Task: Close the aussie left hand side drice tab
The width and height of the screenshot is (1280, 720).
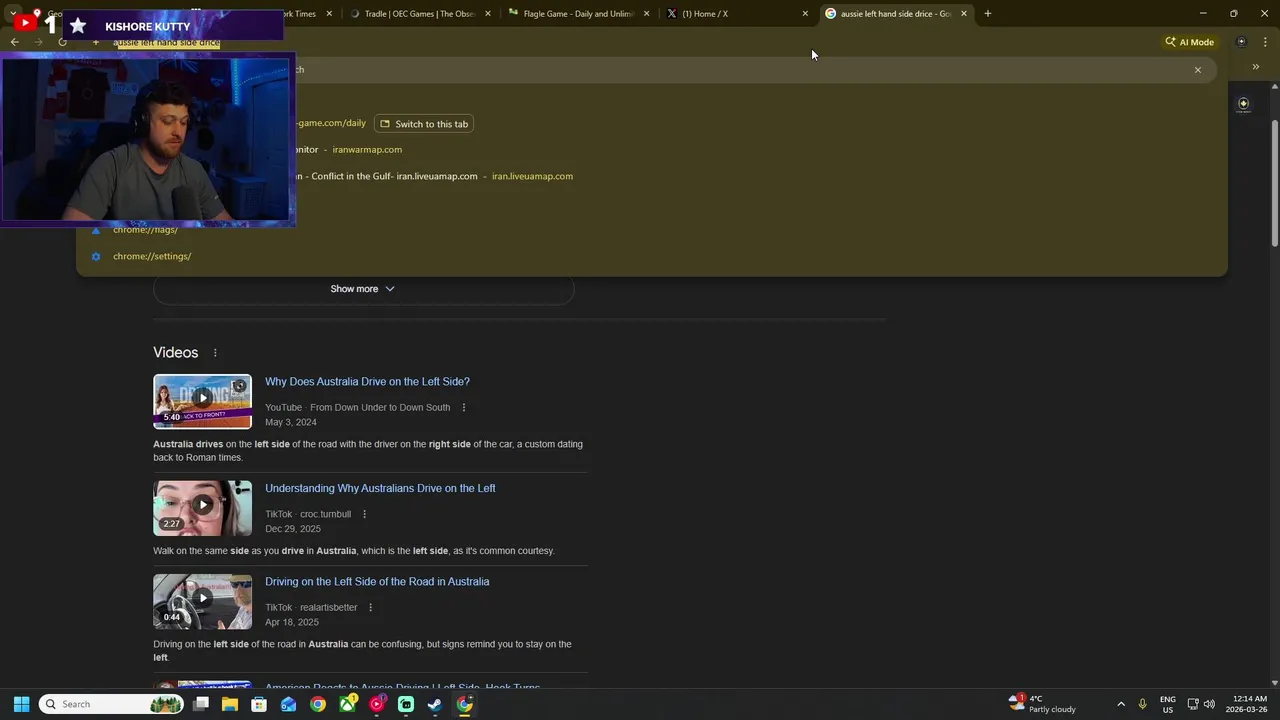Action: [x=964, y=14]
